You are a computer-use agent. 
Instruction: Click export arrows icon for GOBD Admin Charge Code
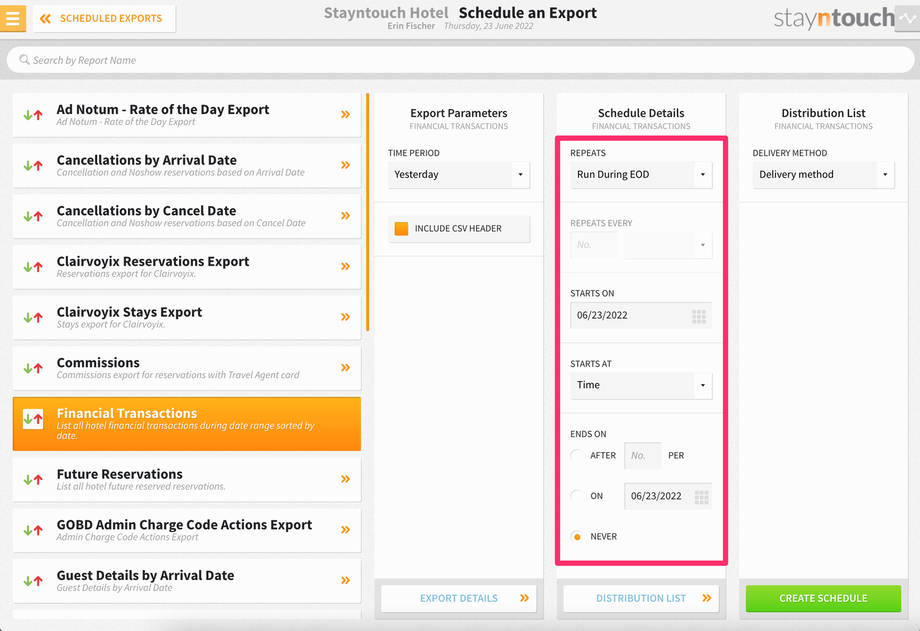pos(33,530)
